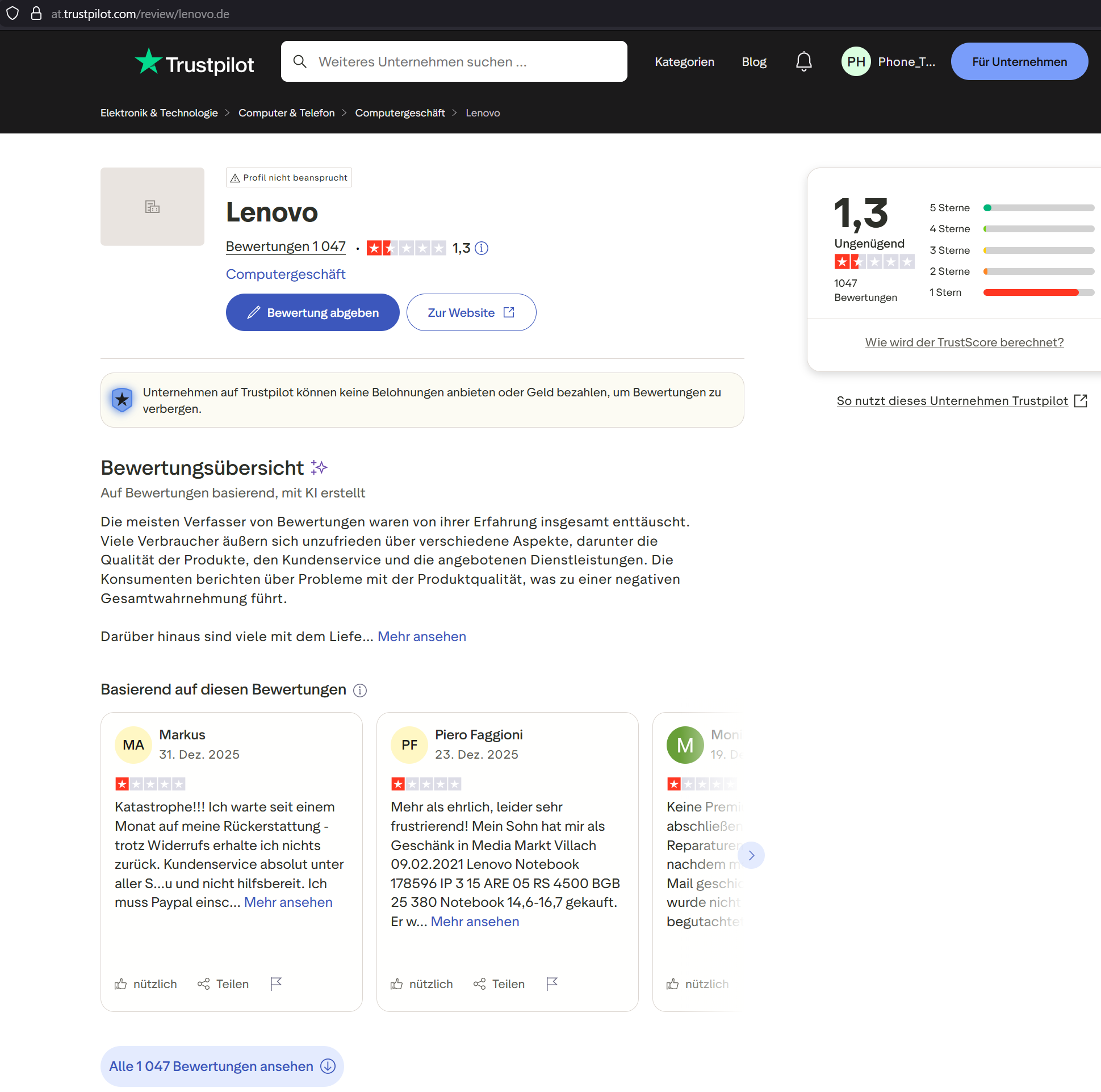Open the Kategorien menu
The image size is (1101, 1092).
click(684, 61)
